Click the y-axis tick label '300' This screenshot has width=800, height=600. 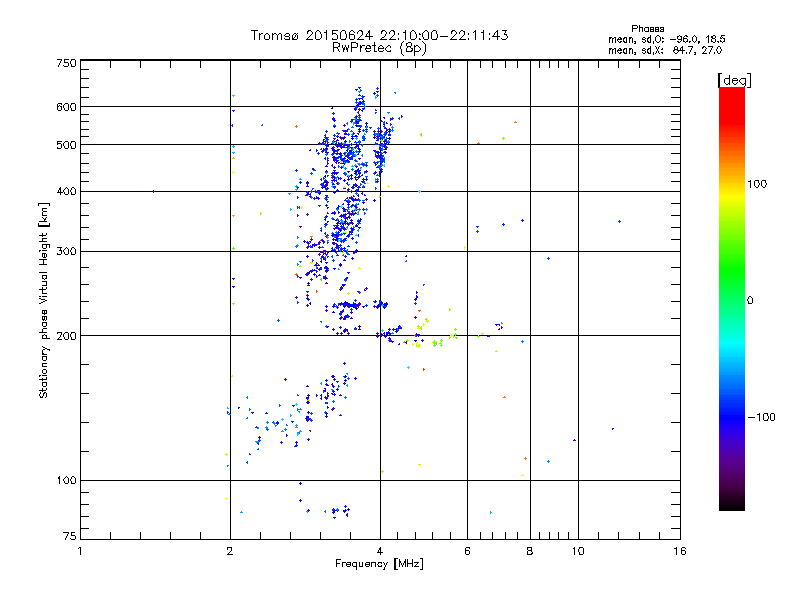point(66,252)
